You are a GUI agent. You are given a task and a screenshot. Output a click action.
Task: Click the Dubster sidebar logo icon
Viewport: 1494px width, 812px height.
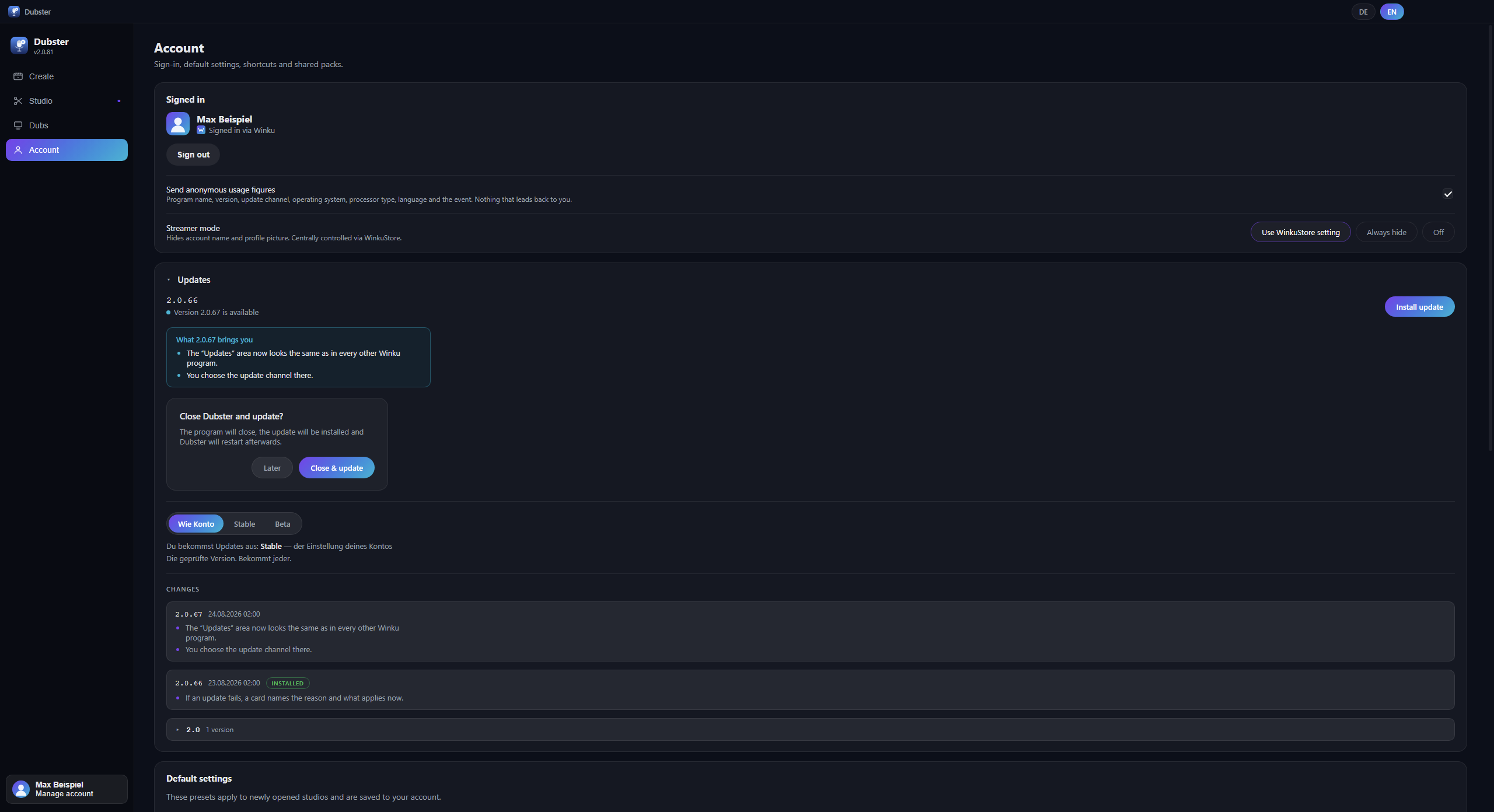[19, 45]
